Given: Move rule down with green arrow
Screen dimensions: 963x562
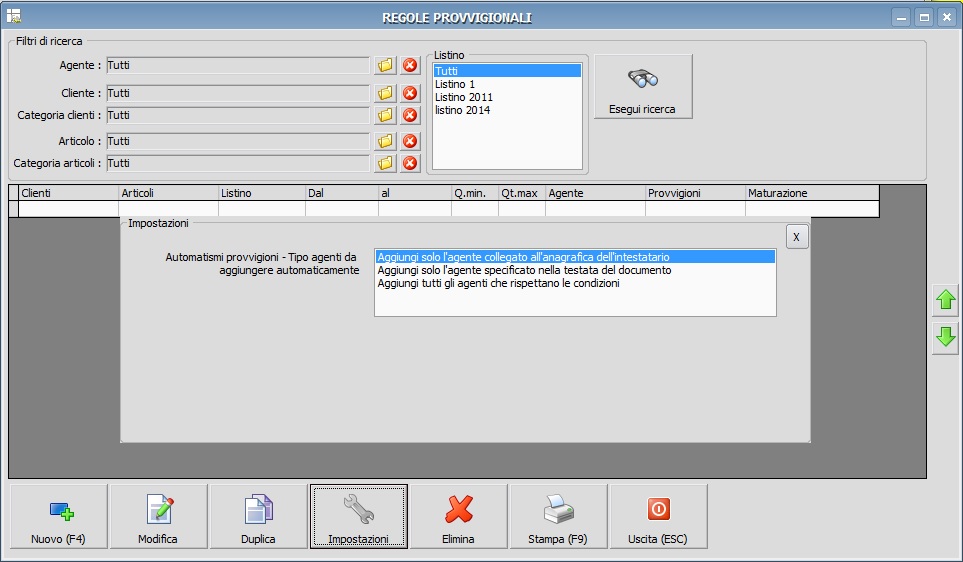Looking at the screenshot, I should (x=945, y=338).
